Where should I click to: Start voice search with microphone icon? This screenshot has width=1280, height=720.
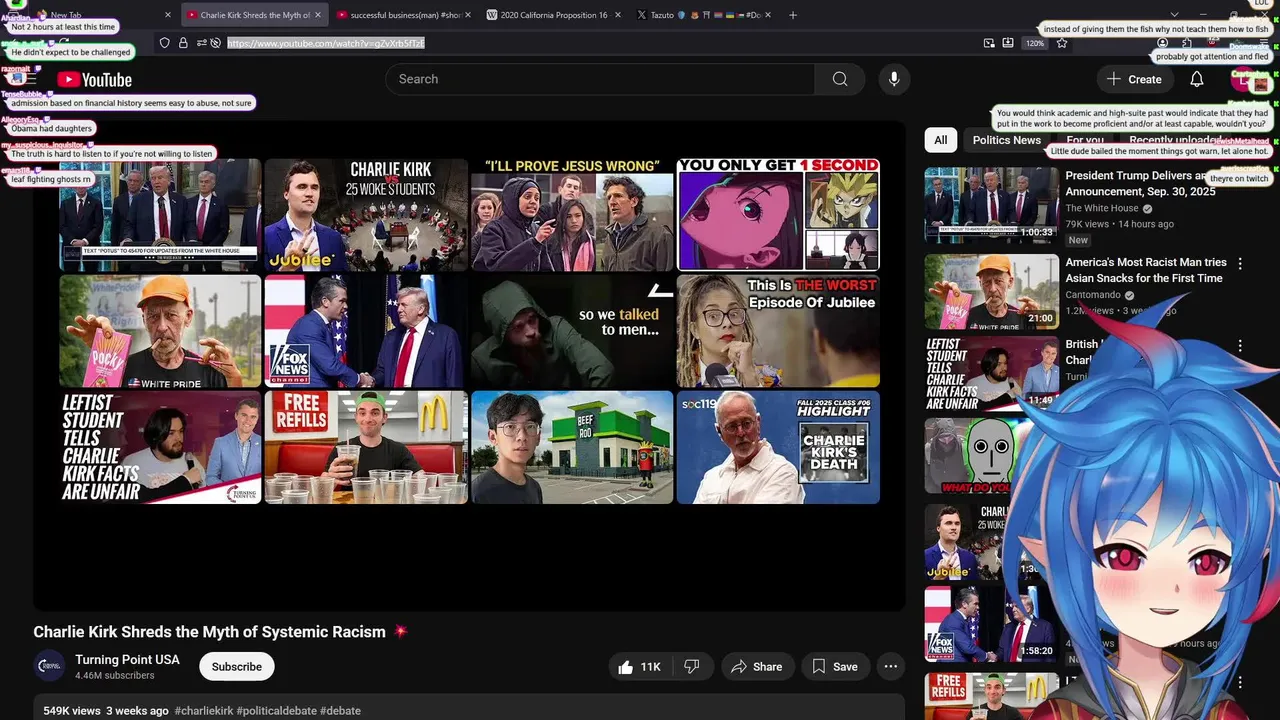(894, 79)
